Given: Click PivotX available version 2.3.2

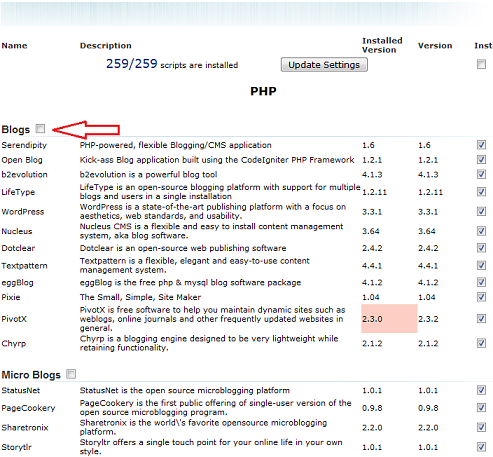Looking at the screenshot, I should click(428, 319).
